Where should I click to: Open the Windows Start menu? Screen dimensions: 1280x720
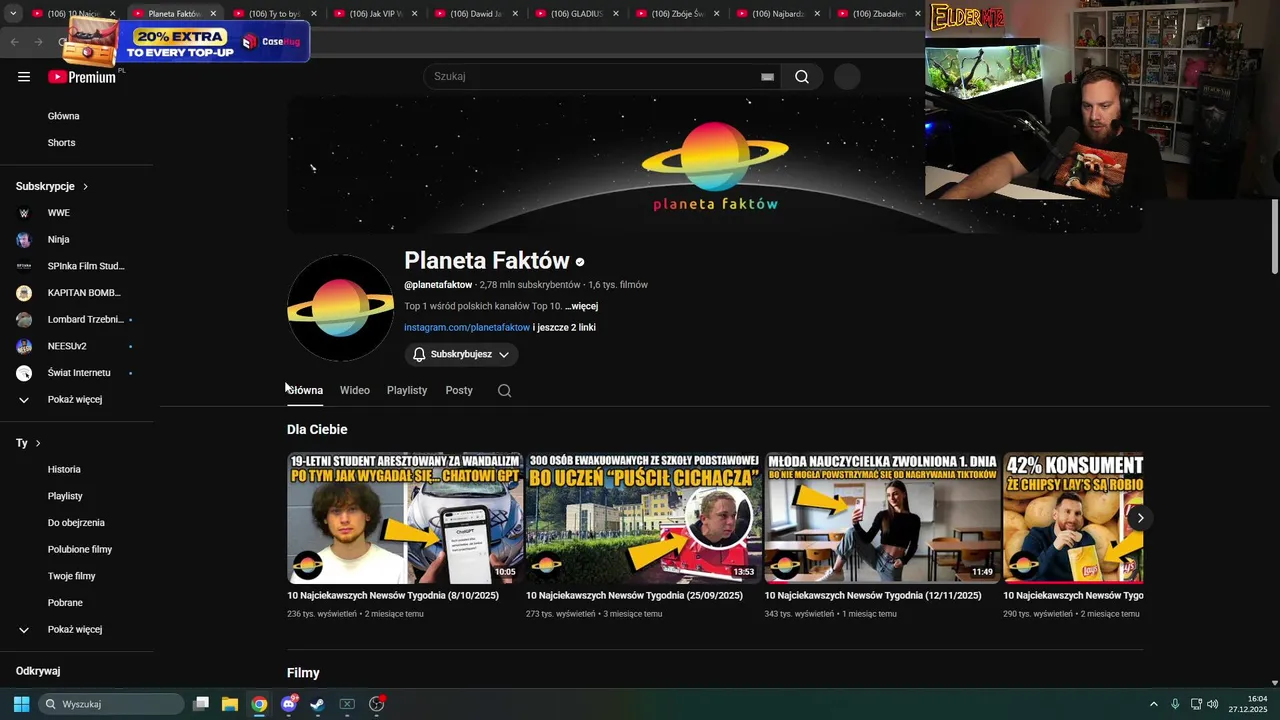pos(21,704)
